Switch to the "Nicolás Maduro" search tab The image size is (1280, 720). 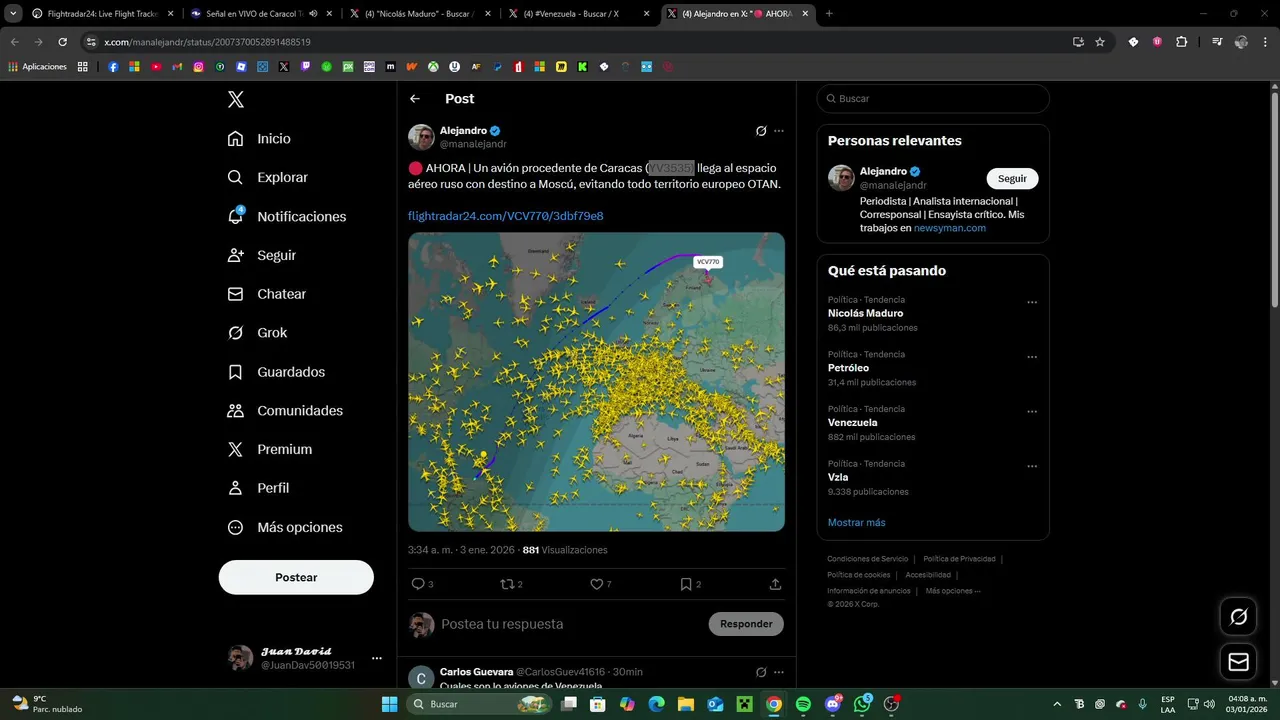(x=420, y=14)
